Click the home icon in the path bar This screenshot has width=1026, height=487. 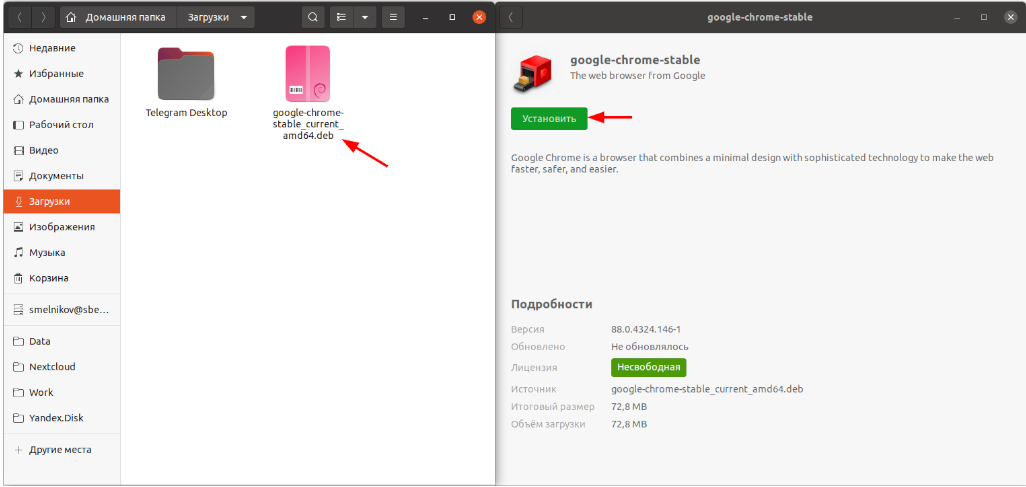[73, 18]
